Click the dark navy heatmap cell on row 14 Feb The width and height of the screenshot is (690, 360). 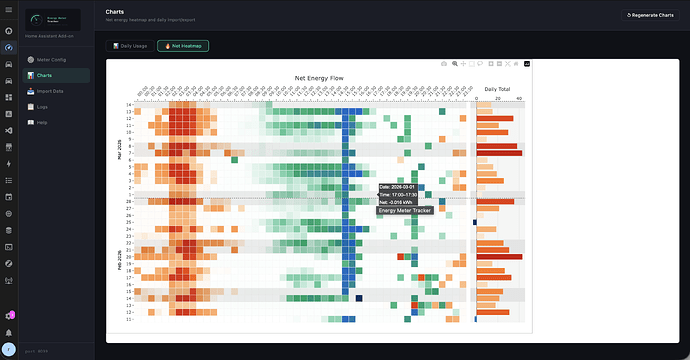coord(359,298)
